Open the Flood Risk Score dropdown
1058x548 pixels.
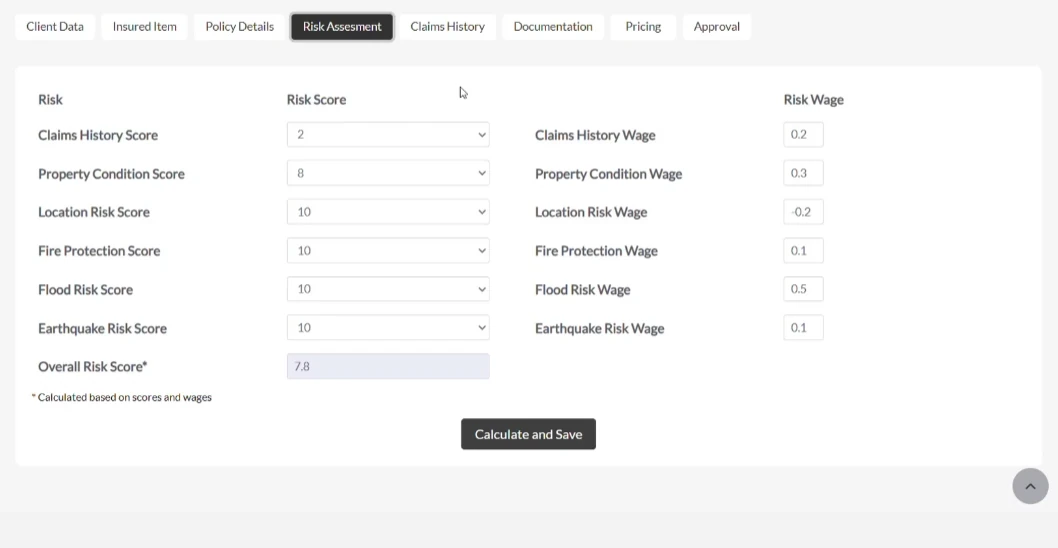coord(388,289)
